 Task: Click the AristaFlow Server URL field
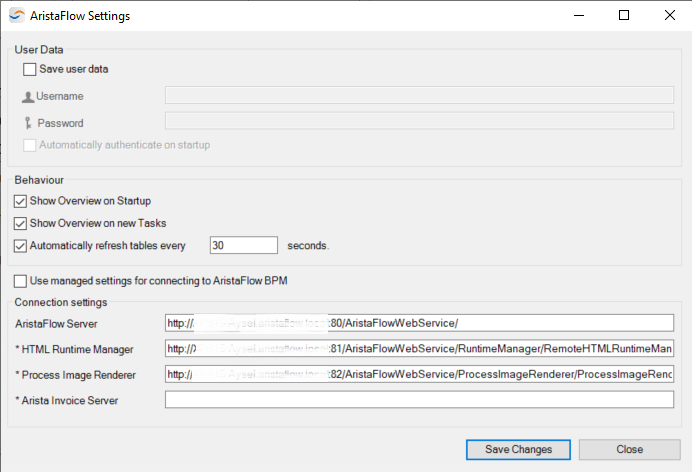[x=419, y=323]
